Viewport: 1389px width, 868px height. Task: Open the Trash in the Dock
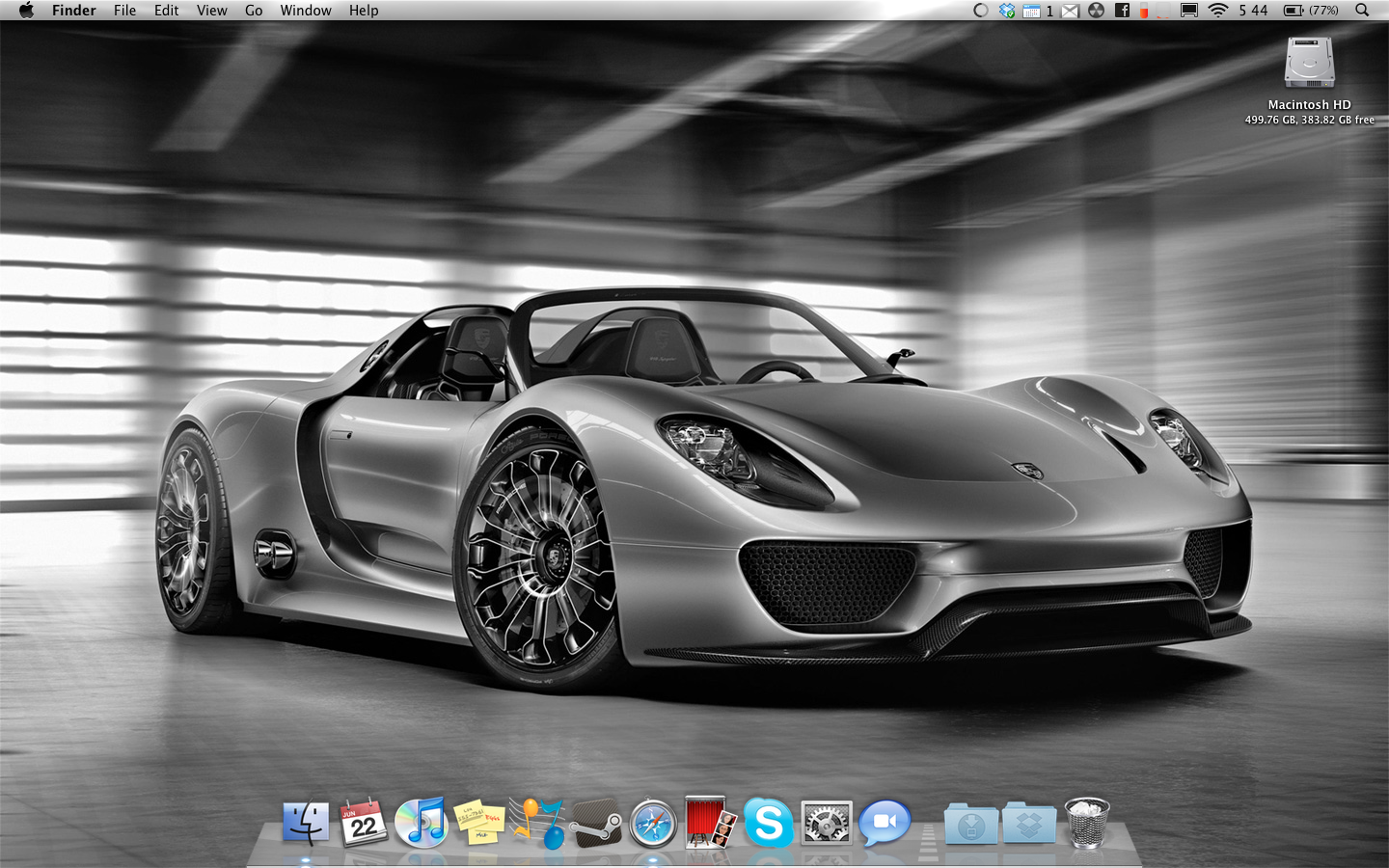click(x=1087, y=823)
